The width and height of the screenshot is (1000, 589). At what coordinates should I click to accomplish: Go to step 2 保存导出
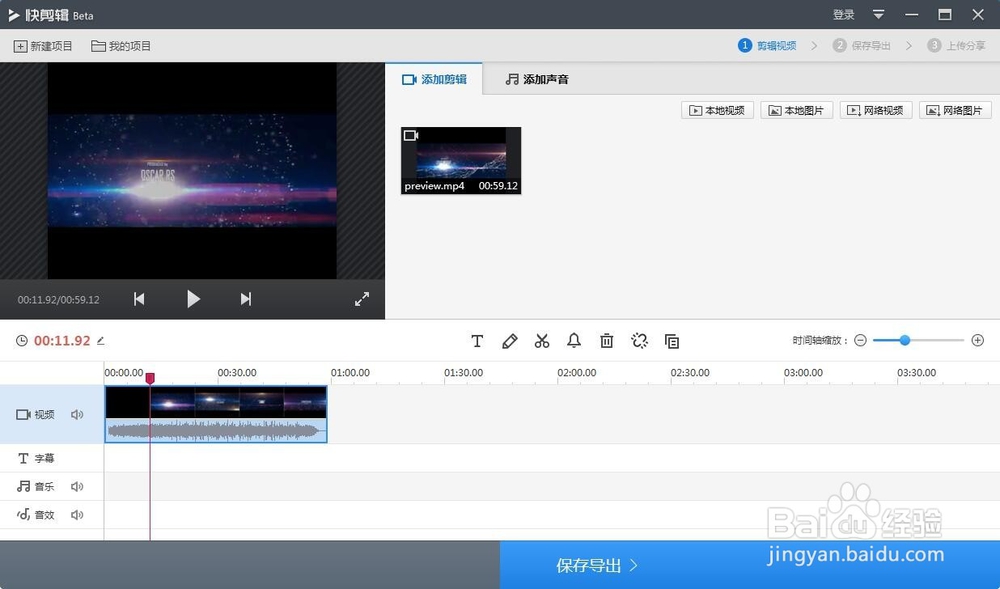pos(862,45)
